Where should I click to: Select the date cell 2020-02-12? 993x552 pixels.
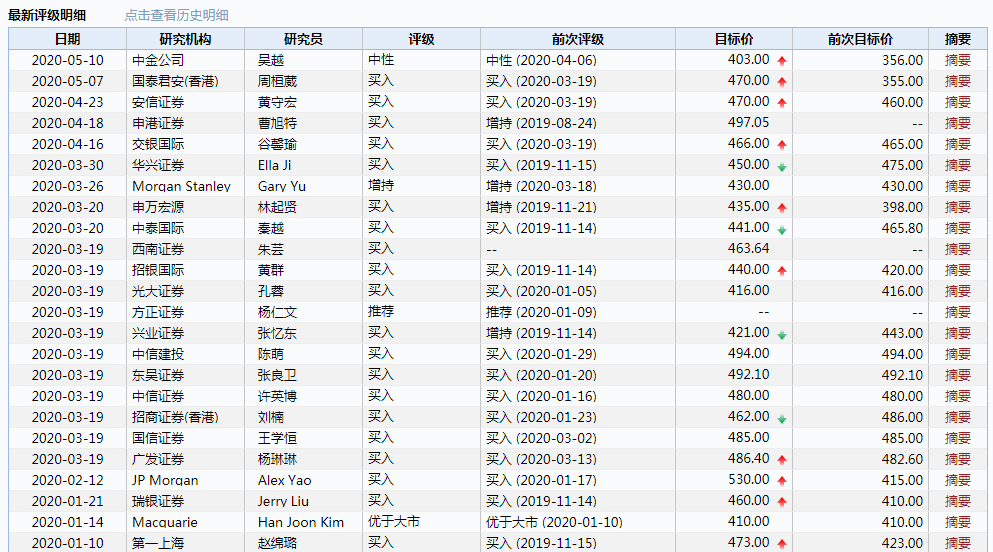[68, 480]
